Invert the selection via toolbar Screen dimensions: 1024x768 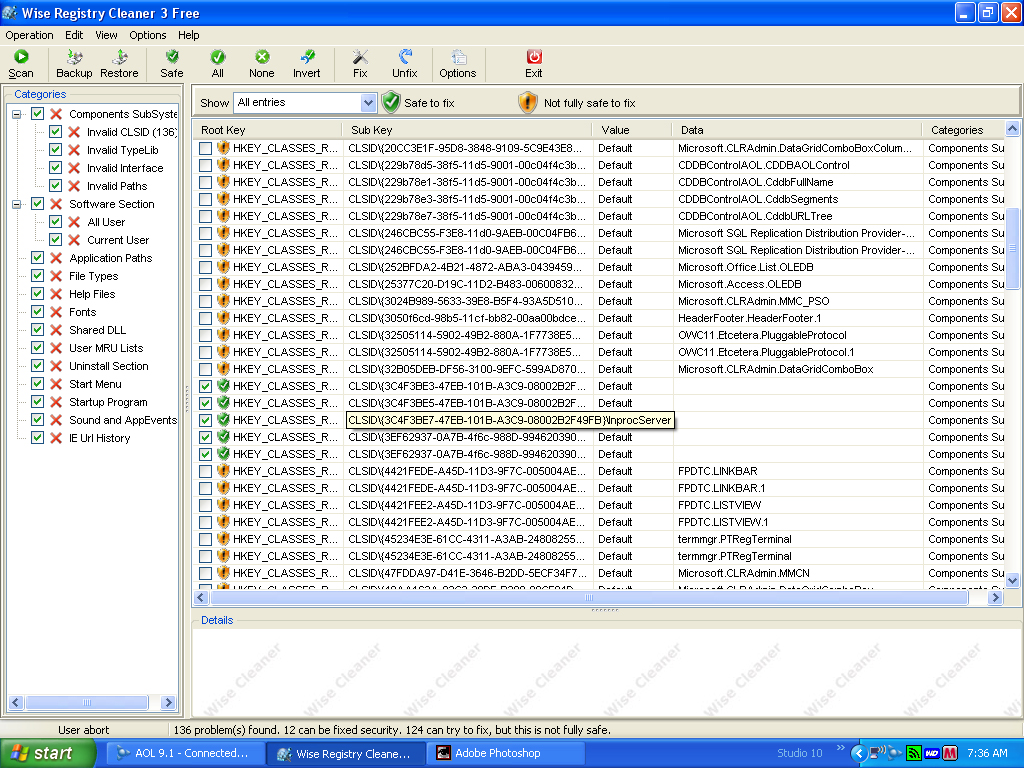coord(306,64)
